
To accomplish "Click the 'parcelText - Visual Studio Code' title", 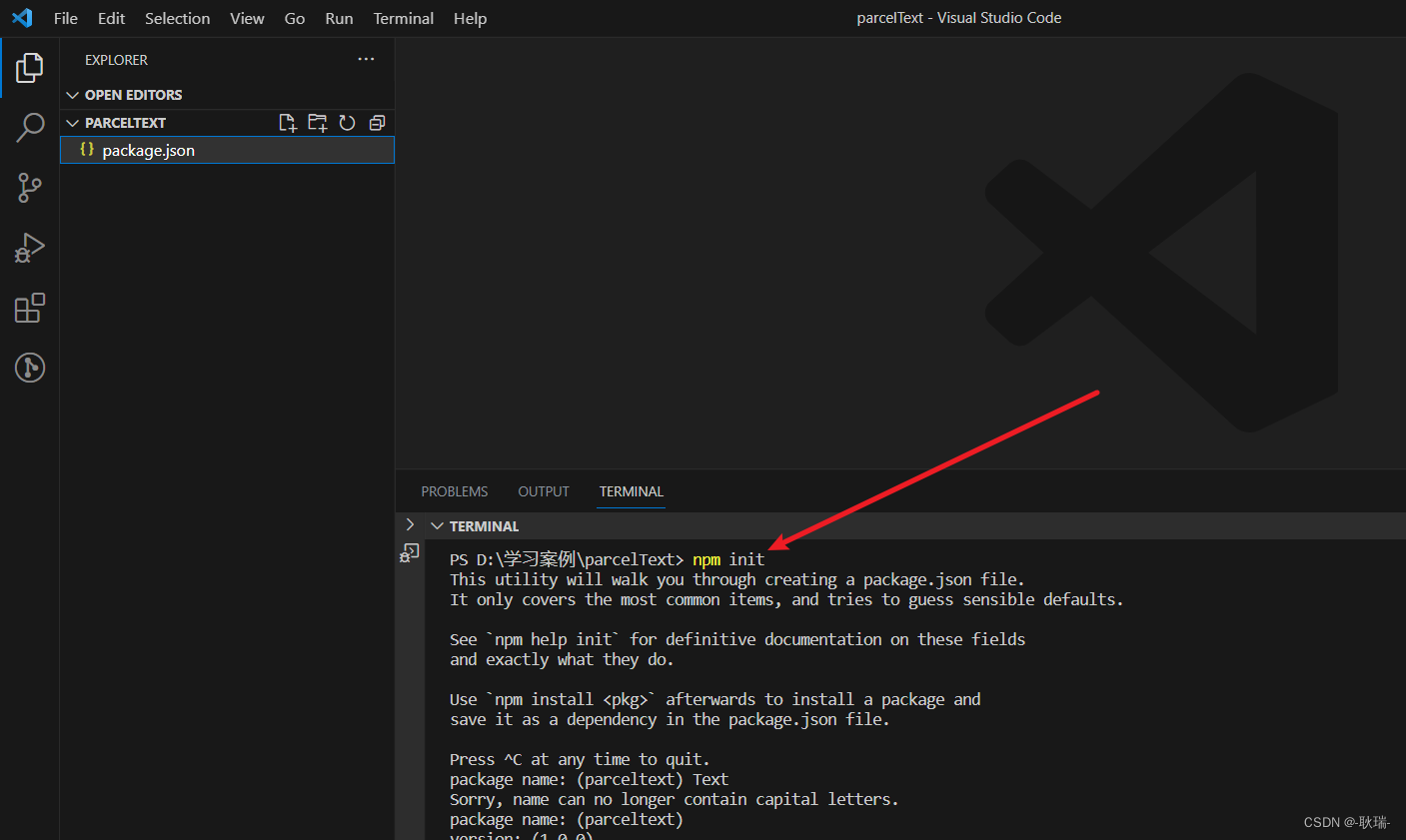I will [x=959, y=18].
